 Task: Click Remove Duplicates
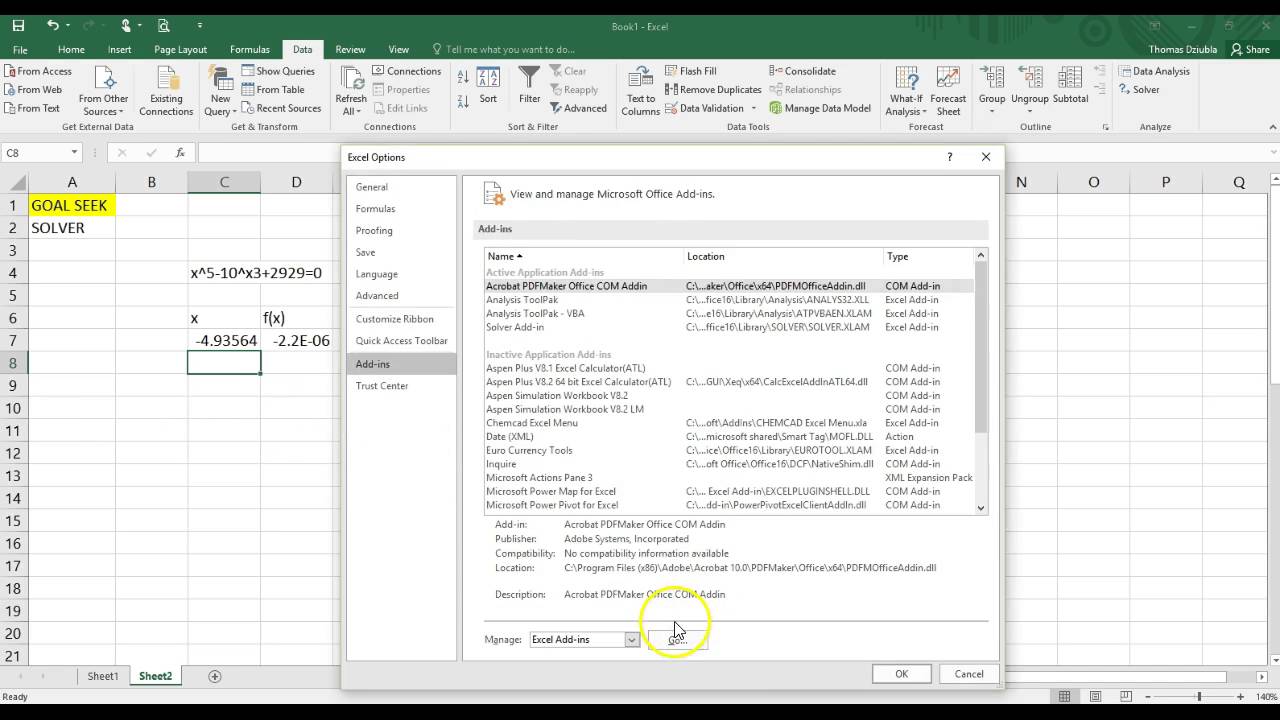click(x=713, y=90)
